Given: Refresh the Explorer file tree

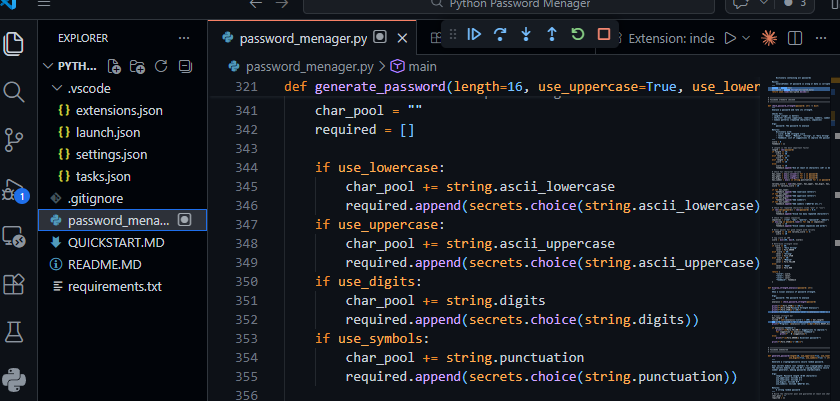Looking at the screenshot, I should click(x=161, y=66).
